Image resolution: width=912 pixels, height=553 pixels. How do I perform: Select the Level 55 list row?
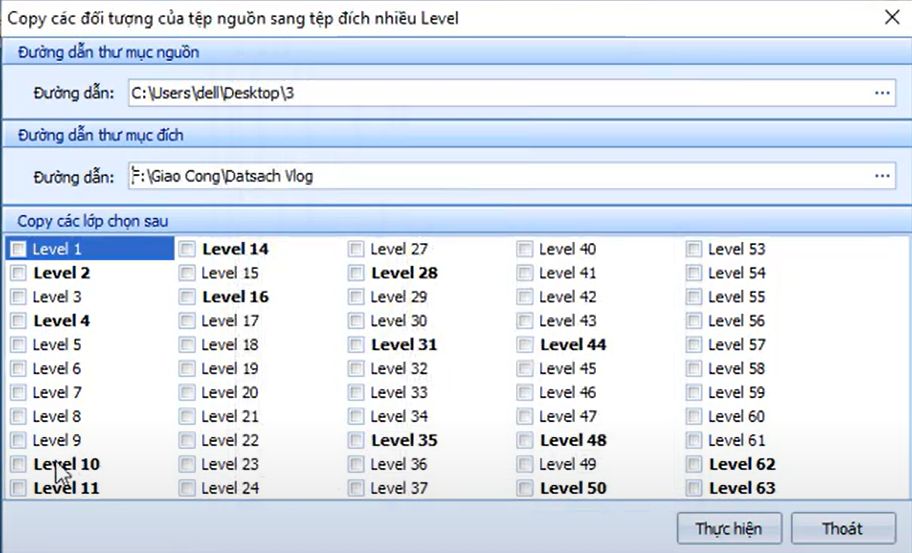point(765,297)
